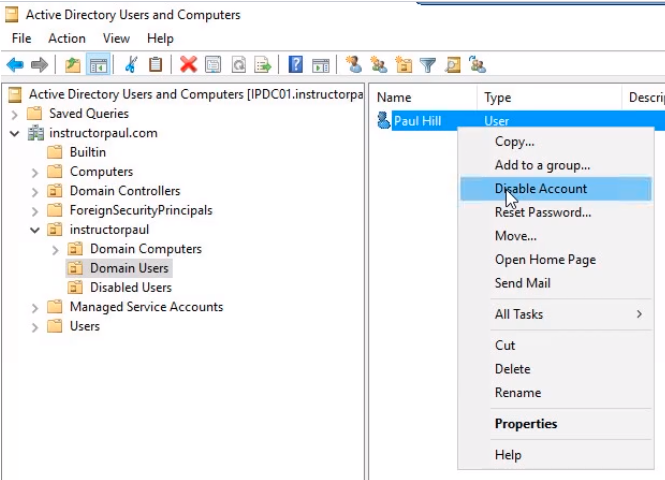This screenshot has width=665, height=480.
Task: Expand the Domain Computers OU
Action: (x=55, y=249)
